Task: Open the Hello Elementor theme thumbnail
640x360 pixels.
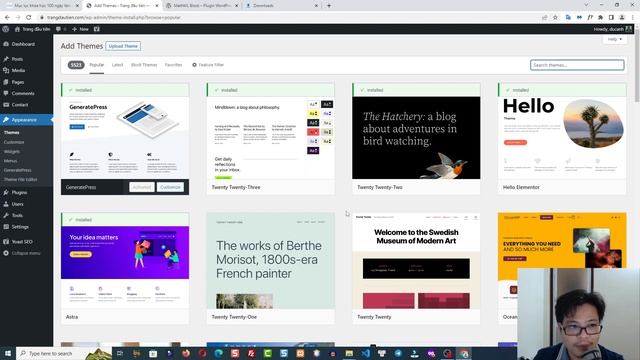Action: 562,138
